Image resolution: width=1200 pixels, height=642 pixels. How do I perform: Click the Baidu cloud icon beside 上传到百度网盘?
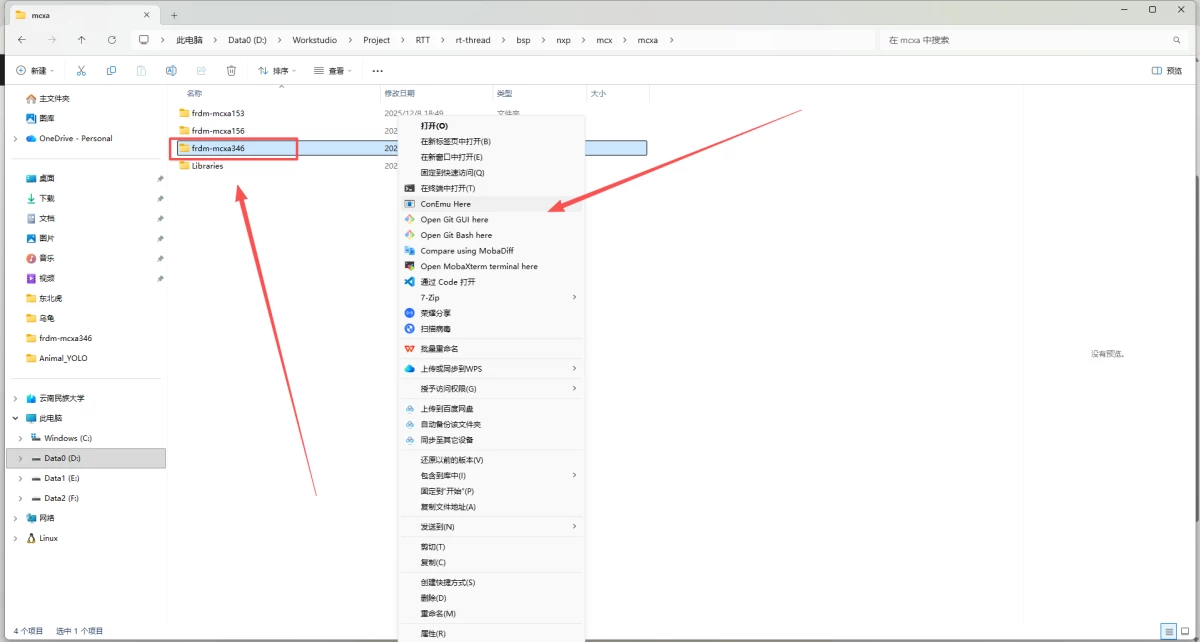coord(409,409)
